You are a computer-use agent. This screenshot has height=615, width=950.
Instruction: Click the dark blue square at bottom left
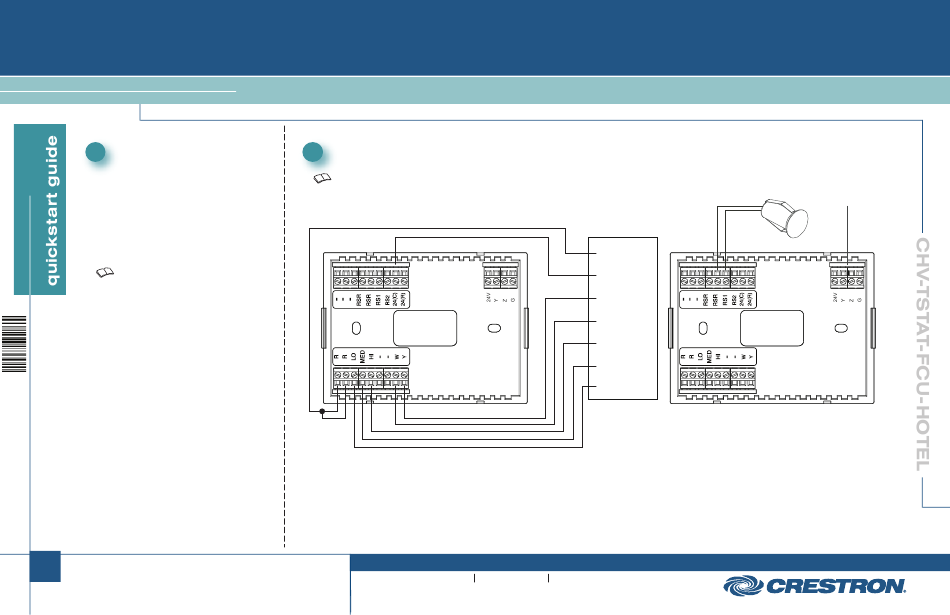45,567
